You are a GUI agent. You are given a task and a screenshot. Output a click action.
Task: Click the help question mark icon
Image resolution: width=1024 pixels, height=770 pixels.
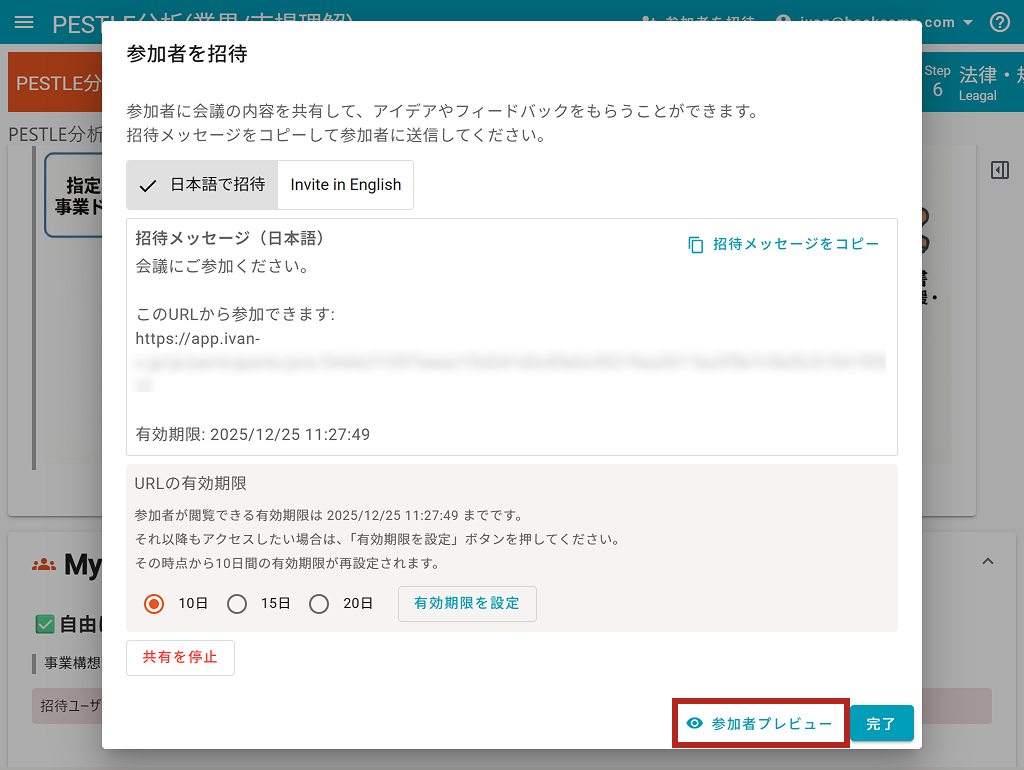[x=999, y=22]
